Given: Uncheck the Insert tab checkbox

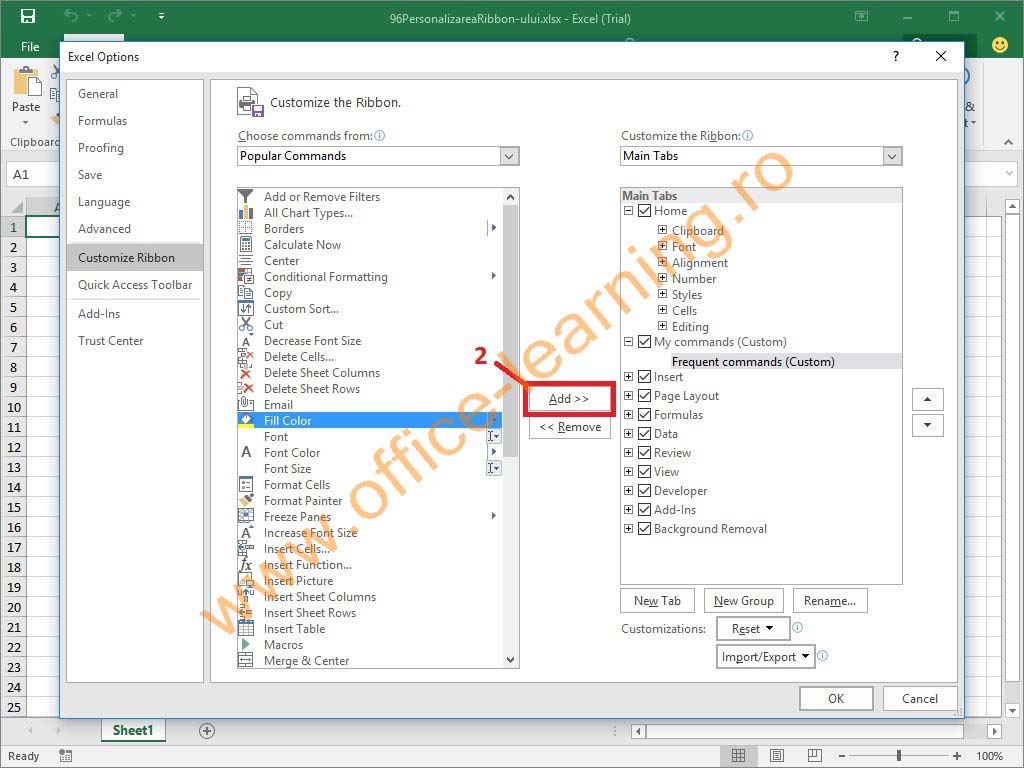Looking at the screenshot, I should [644, 377].
